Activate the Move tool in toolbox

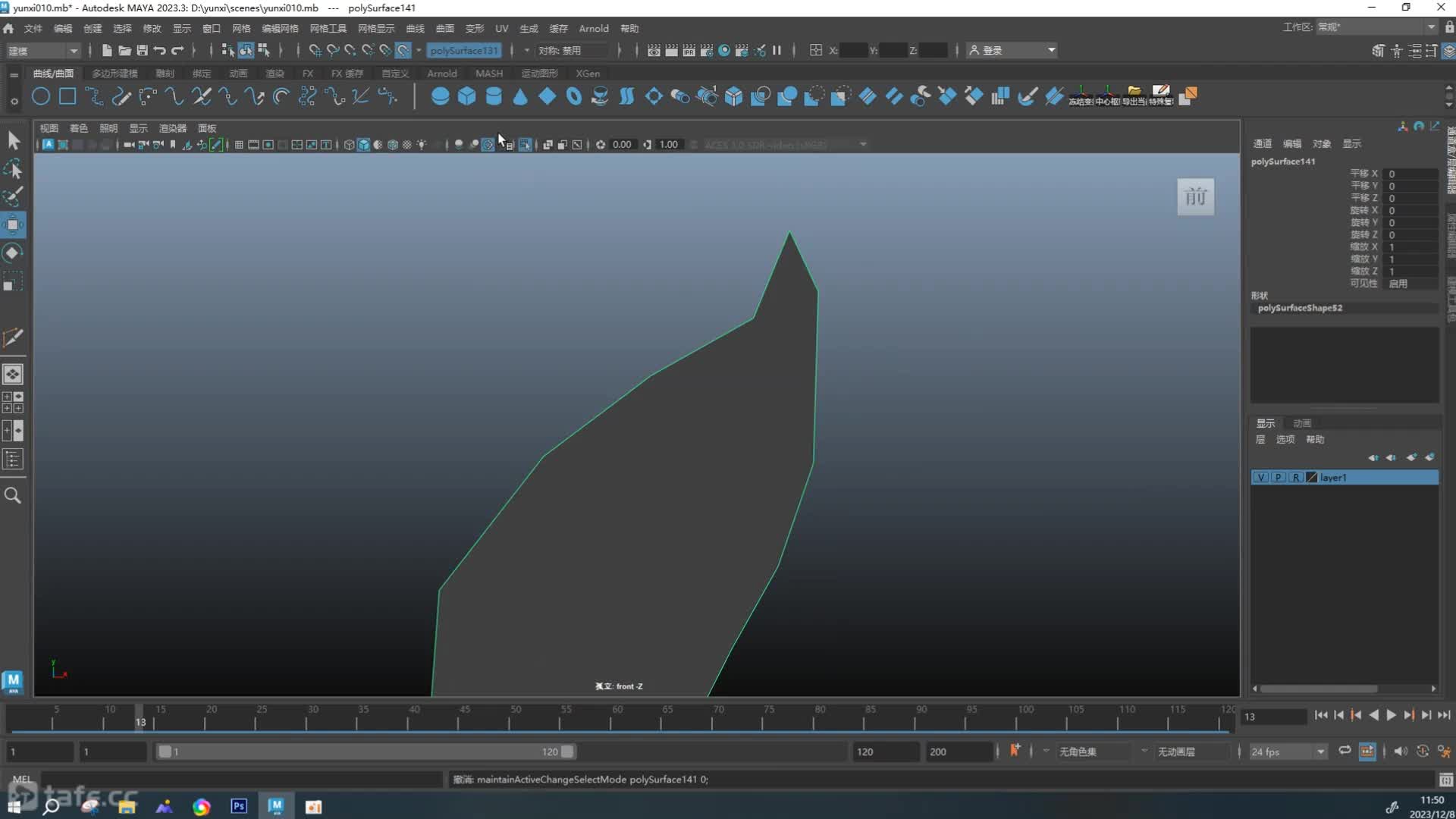coord(13,224)
